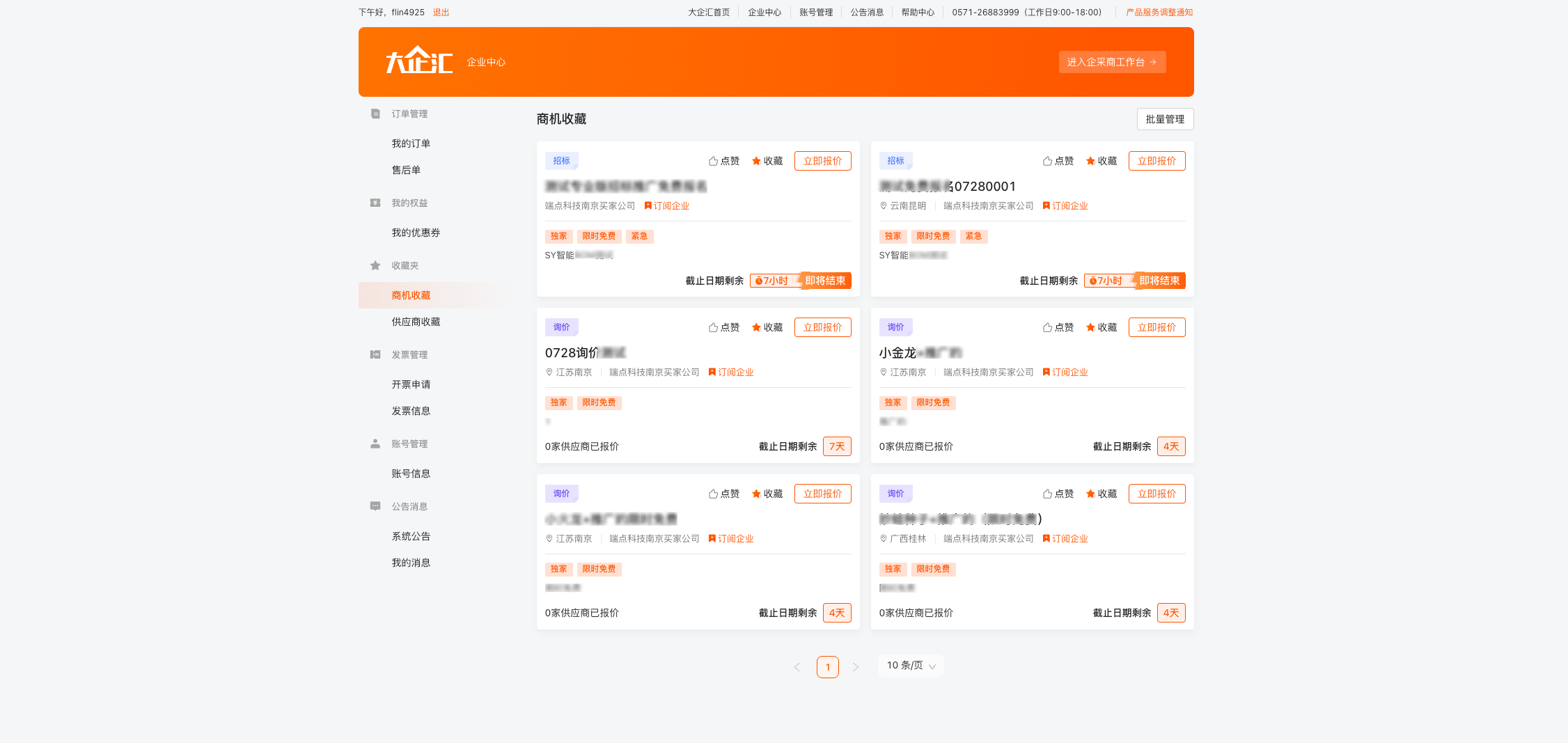Click the 批量管理 button
Screen dimensions: 1568x743
pyautogui.click(x=1165, y=119)
